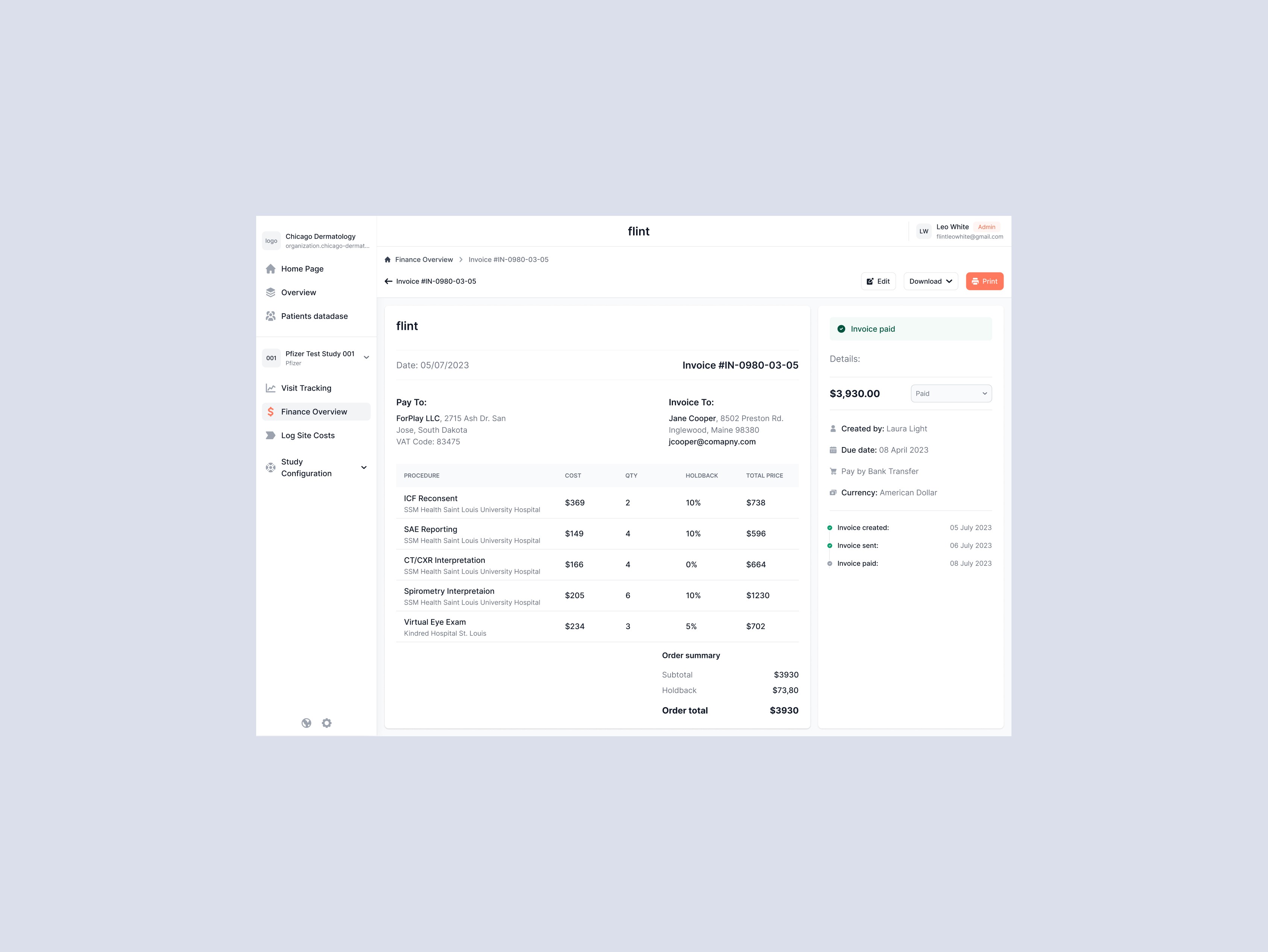Expand the Pfizer Test Study 001 selector
Screen dimensions: 1268x952
click(366, 358)
